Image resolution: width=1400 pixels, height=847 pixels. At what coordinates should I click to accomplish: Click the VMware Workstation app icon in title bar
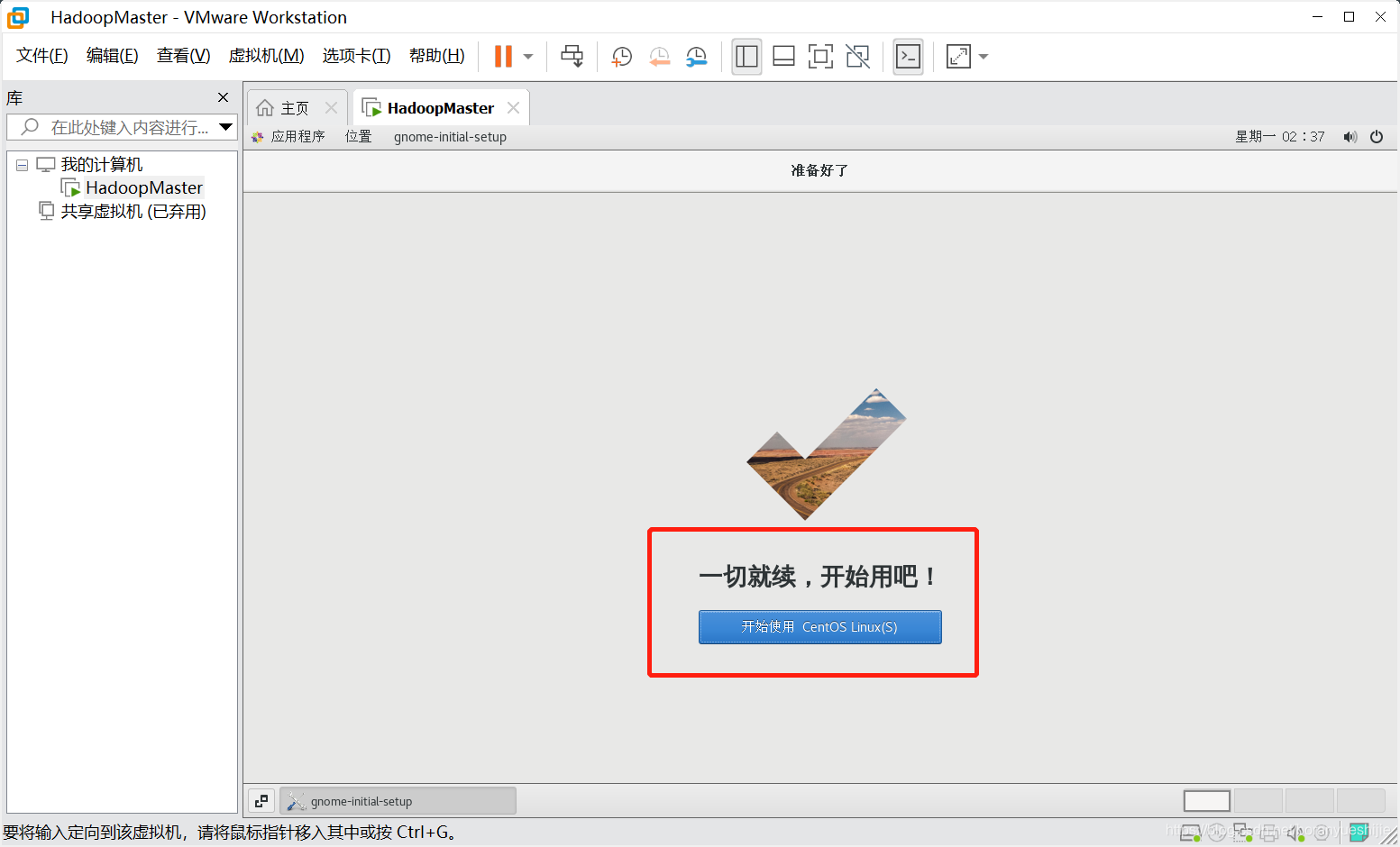click(x=18, y=17)
